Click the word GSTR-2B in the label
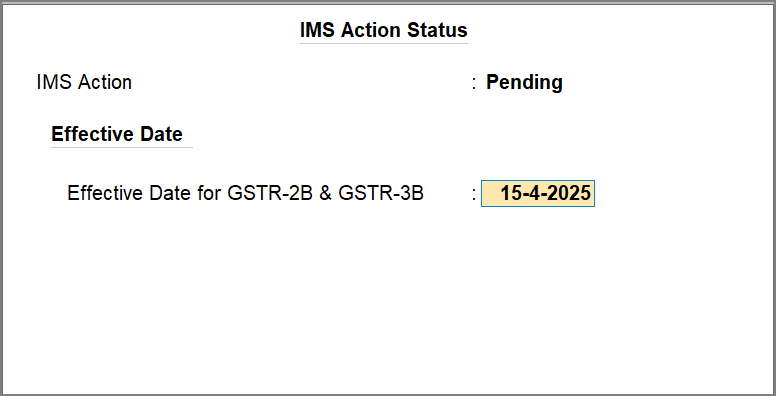This screenshot has width=776, height=396. 270,193
